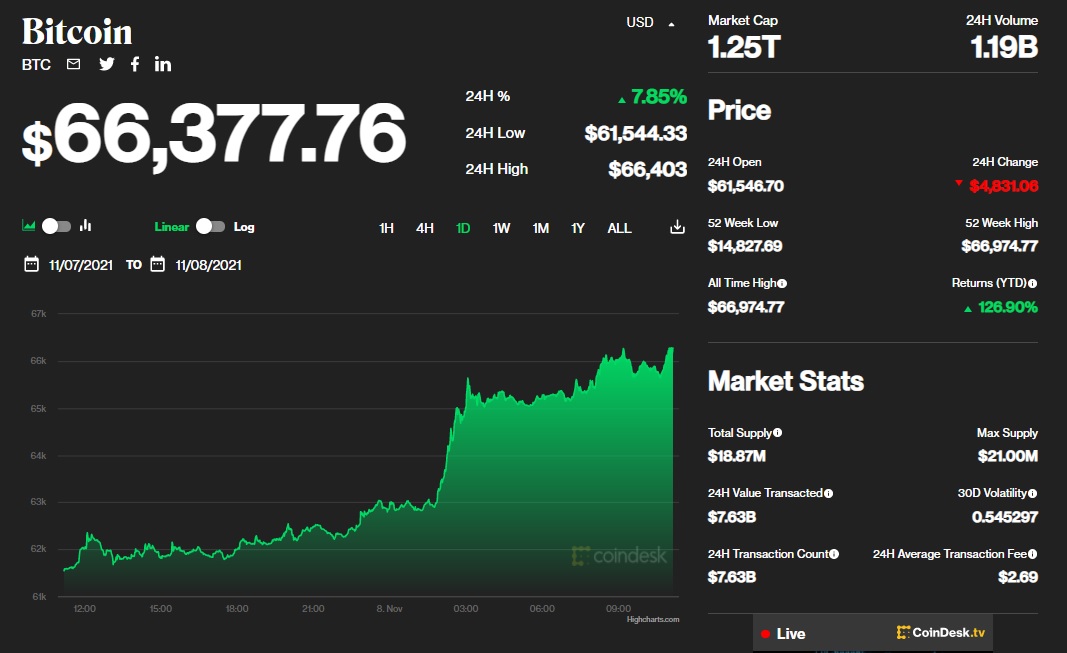This screenshot has width=1067, height=653.
Task: Share Bitcoin page via email icon
Action: [x=73, y=64]
